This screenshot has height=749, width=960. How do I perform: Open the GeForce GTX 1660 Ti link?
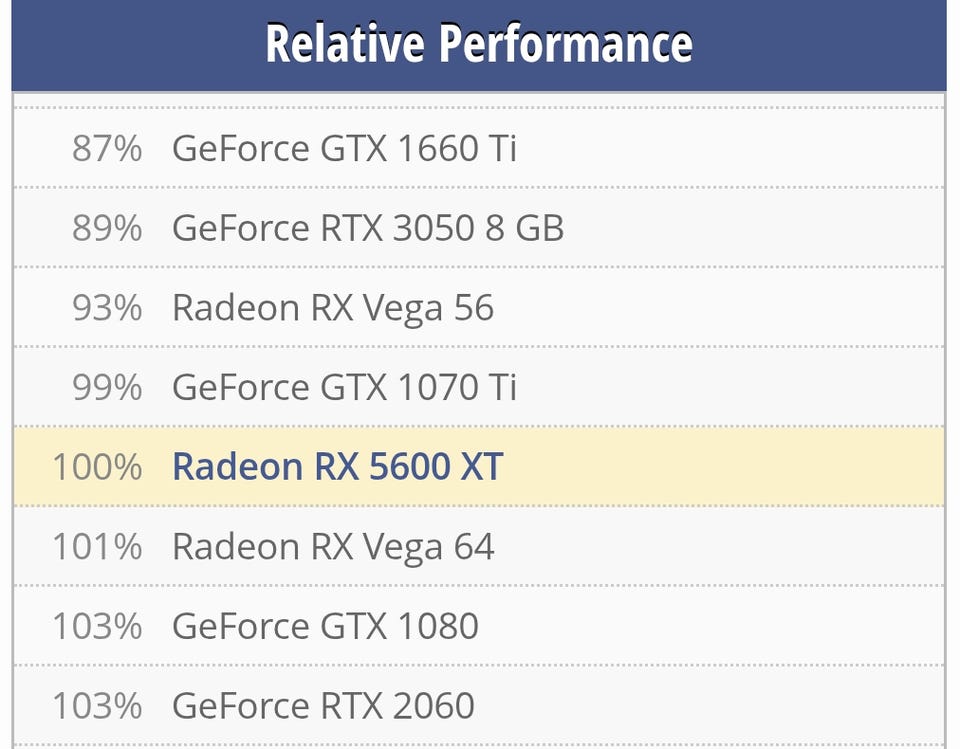(344, 149)
